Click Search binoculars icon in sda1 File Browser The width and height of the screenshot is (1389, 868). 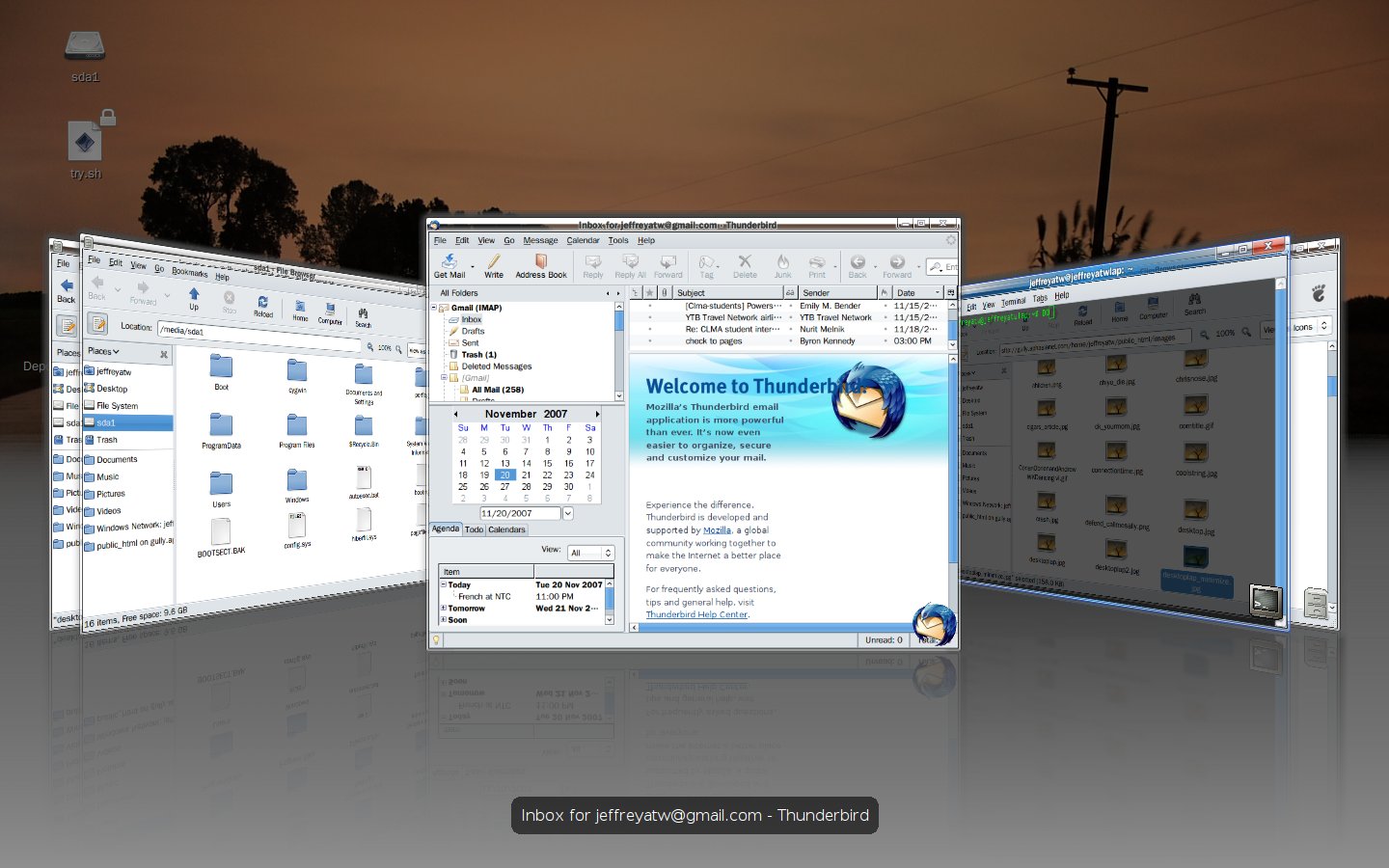(x=363, y=312)
